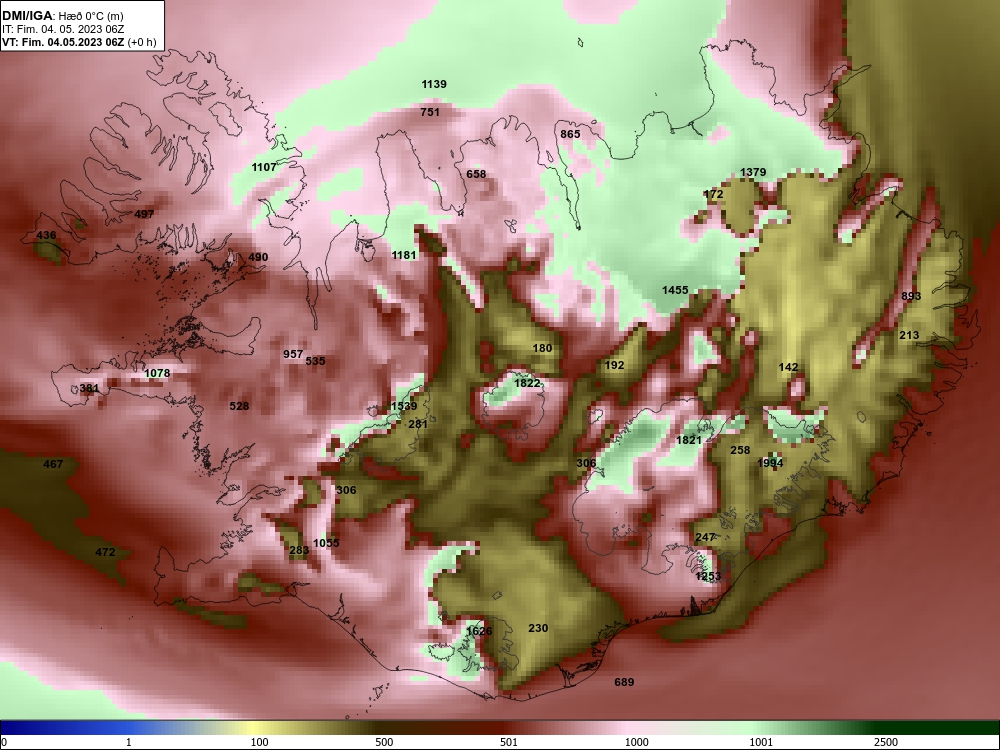
Task: Click the map value 893
Action: [x=911, y=296]
